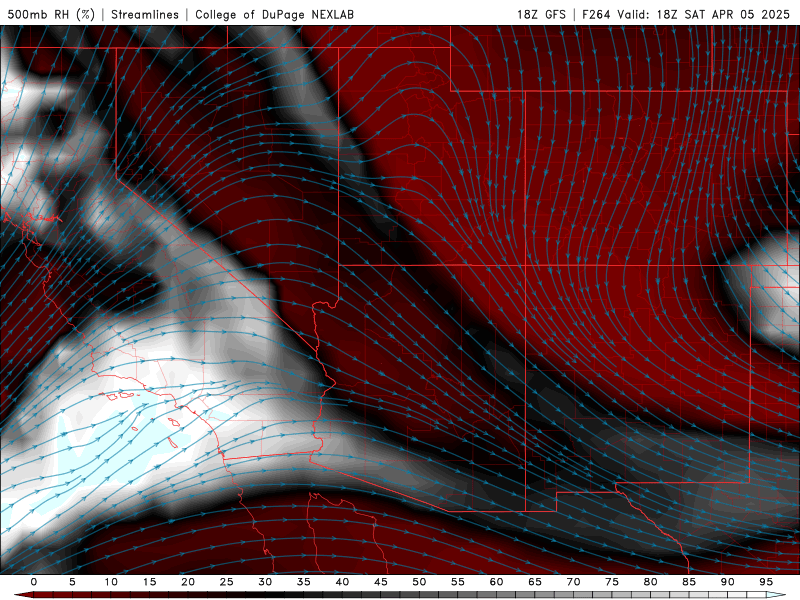Click the "F264" forecast hour text
This screenshot has width=800, height=600.
coord(596,14)
